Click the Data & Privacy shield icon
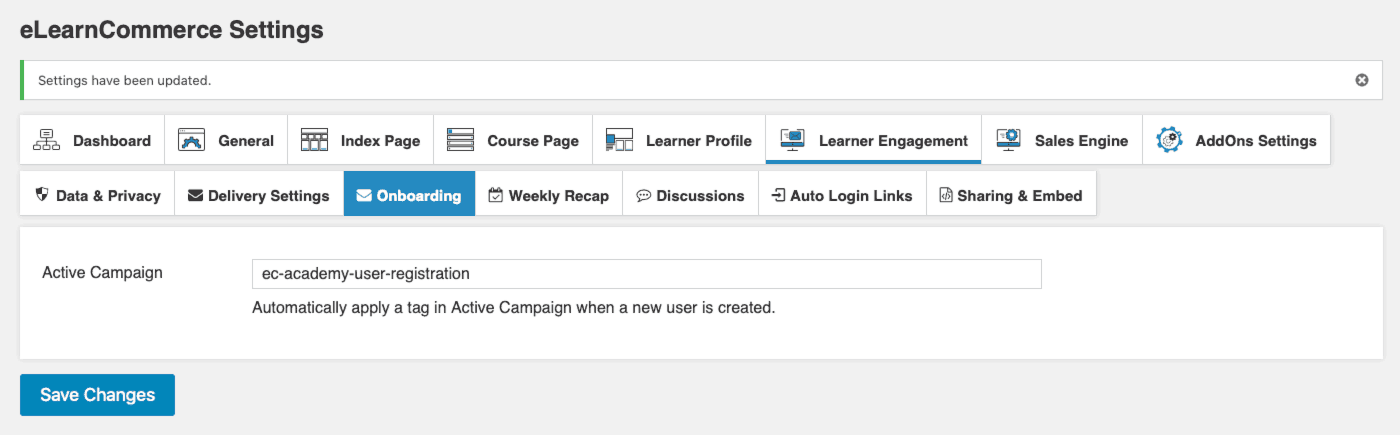The image size is (1400, 435). pyautogui.click(x=42, y=195)
